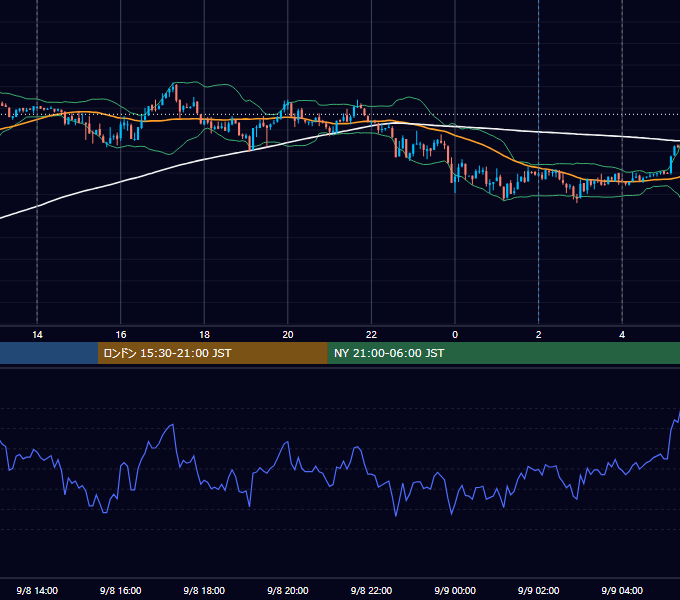Click the '9/8 14:00' date label
Image resolution: width=680 pixels, height=600 pixels.
[37, 590]
